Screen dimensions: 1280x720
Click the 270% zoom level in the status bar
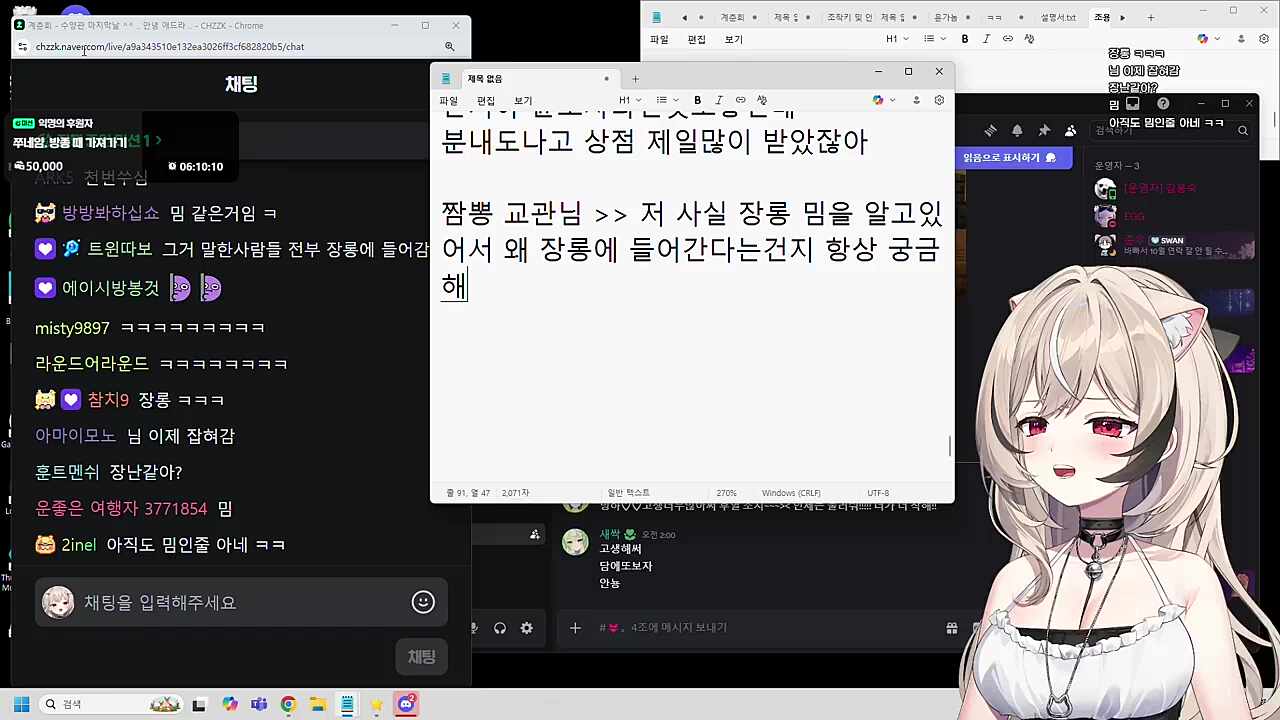[726, 492]
